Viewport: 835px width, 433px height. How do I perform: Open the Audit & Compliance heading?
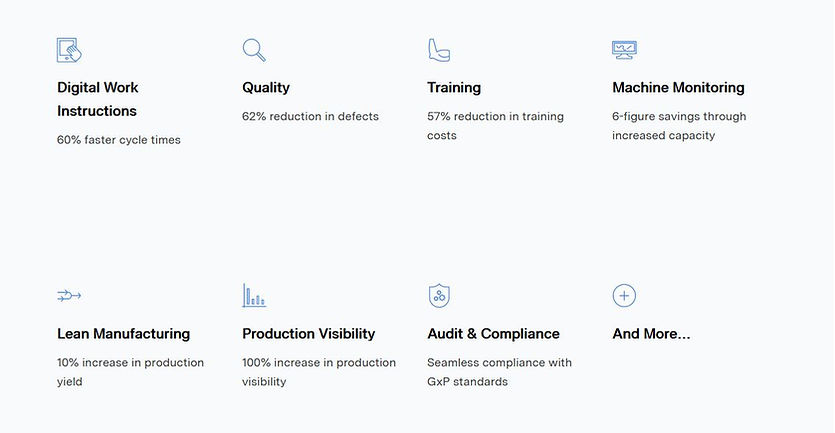(493, 333)
